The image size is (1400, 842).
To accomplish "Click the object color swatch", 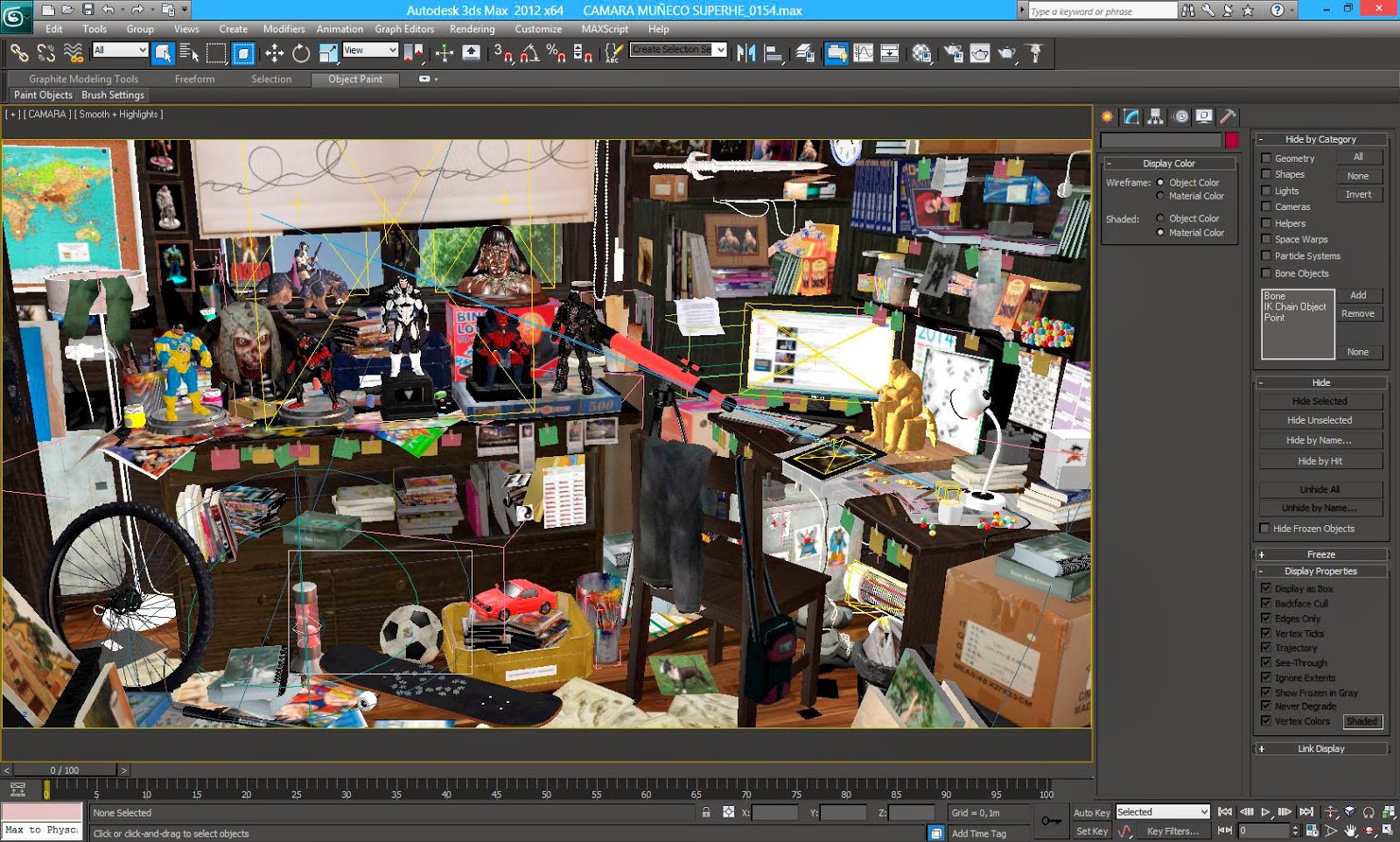I will coord(1232,140).
